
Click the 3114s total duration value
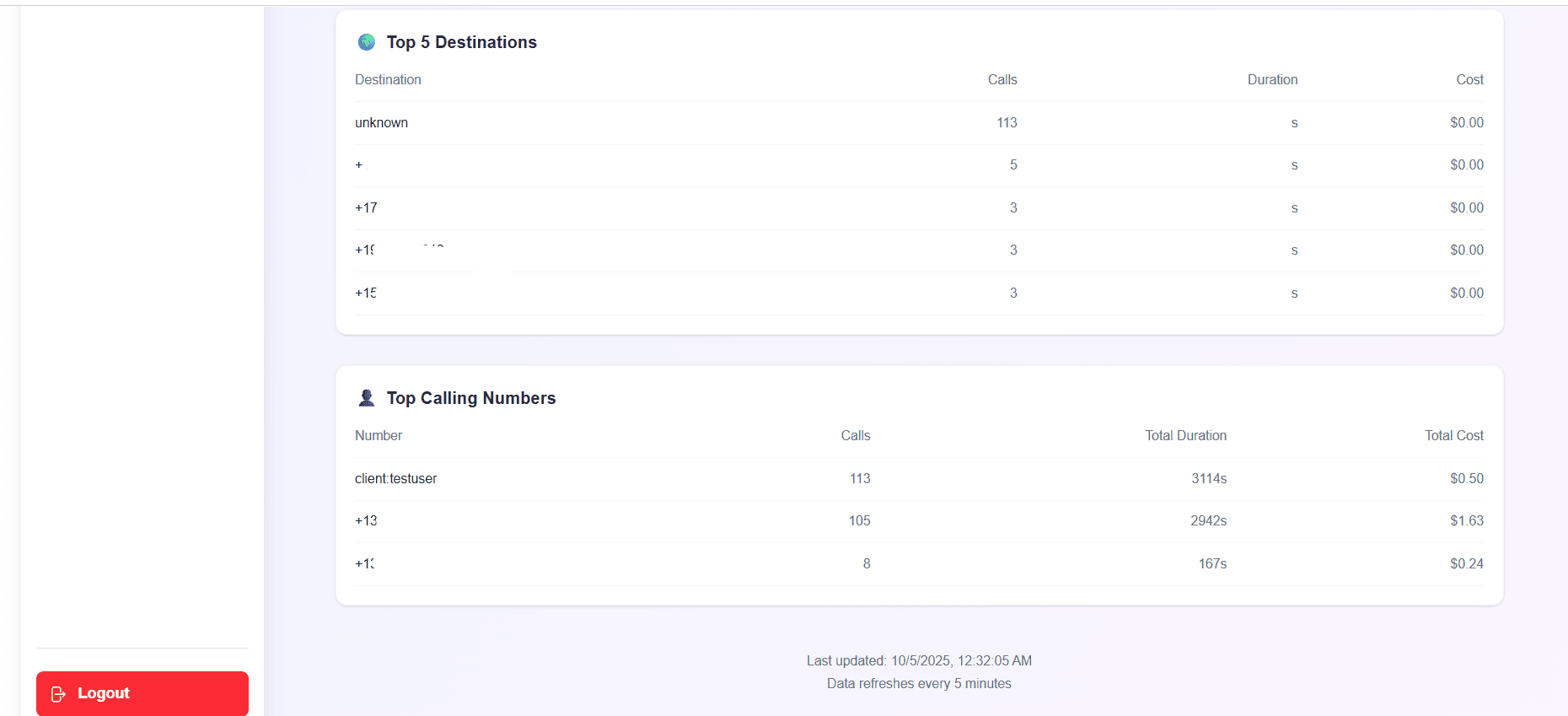coord(1208,479)
